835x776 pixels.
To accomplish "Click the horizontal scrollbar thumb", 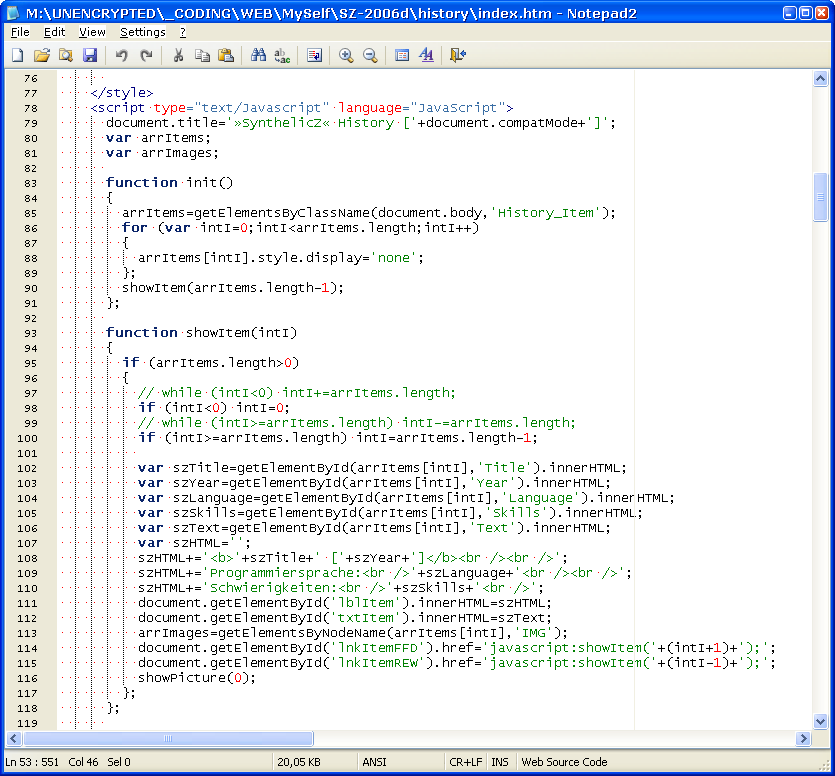I will (168, 738).
